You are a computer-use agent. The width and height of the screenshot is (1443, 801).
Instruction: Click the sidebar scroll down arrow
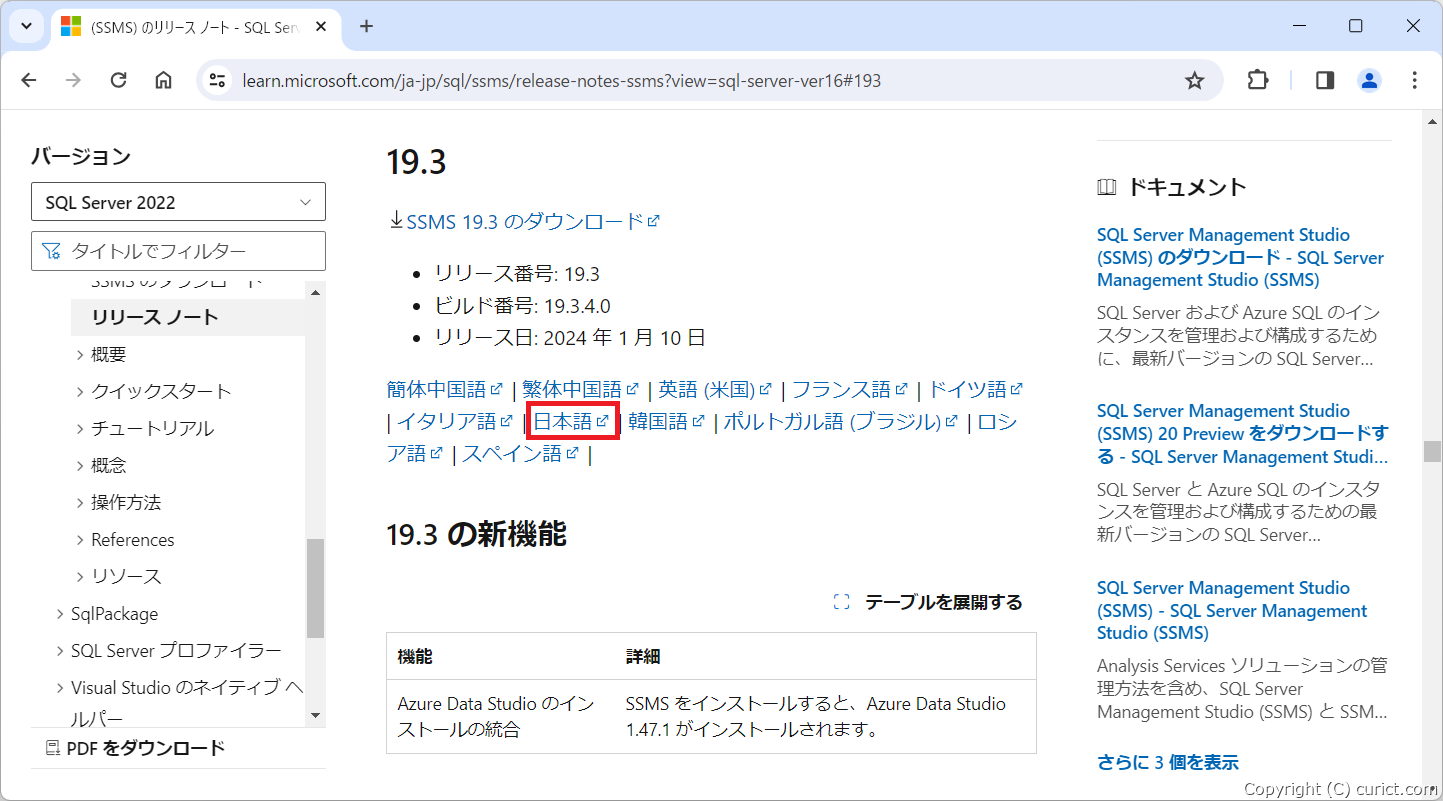316,715
